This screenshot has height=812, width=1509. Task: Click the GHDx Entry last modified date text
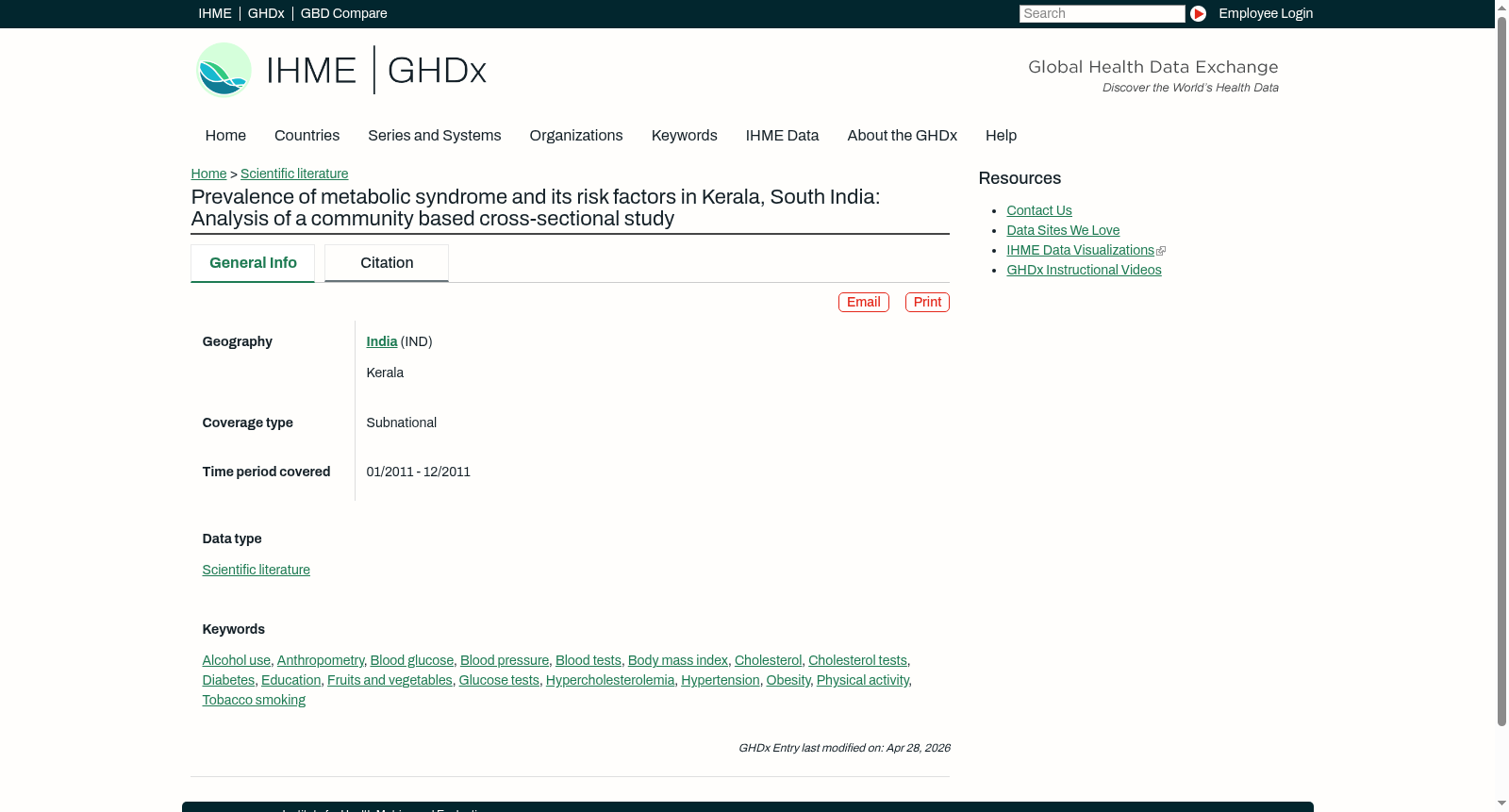(x=844, y=748)
